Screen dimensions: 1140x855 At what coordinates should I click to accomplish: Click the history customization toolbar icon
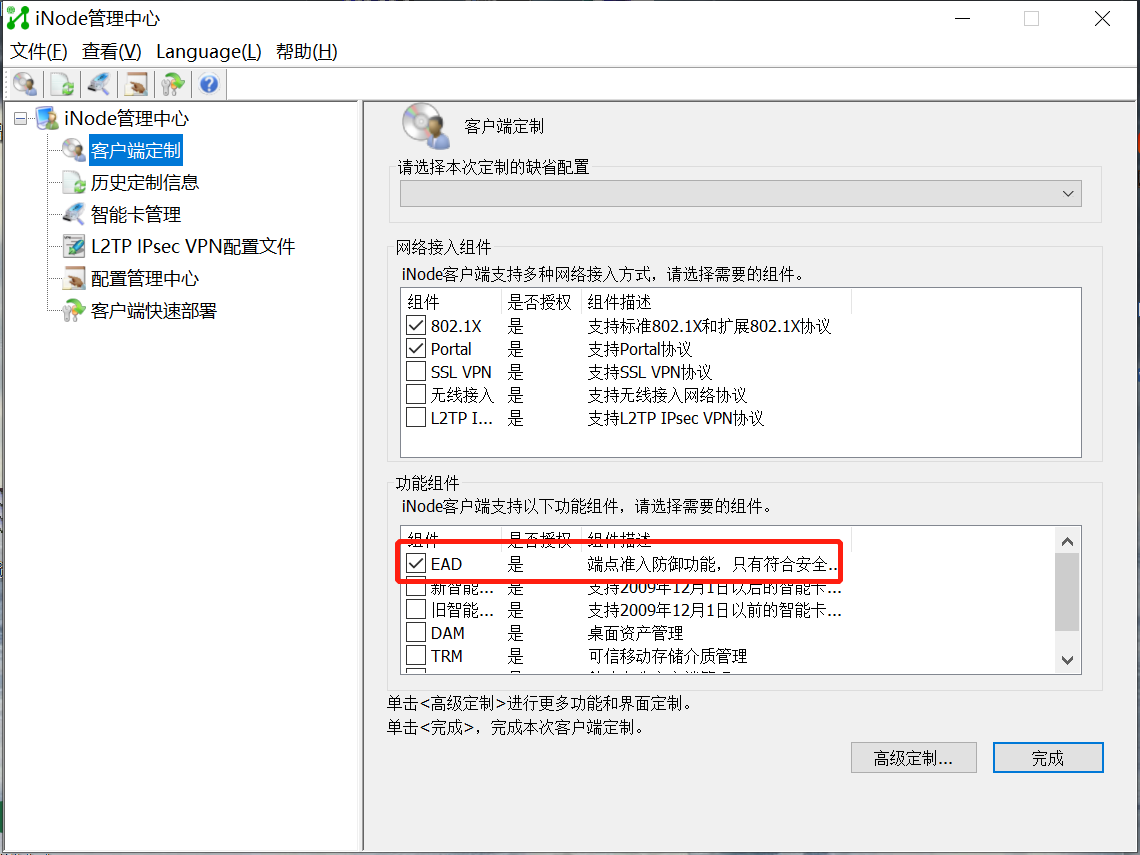(x=62, y=84)
